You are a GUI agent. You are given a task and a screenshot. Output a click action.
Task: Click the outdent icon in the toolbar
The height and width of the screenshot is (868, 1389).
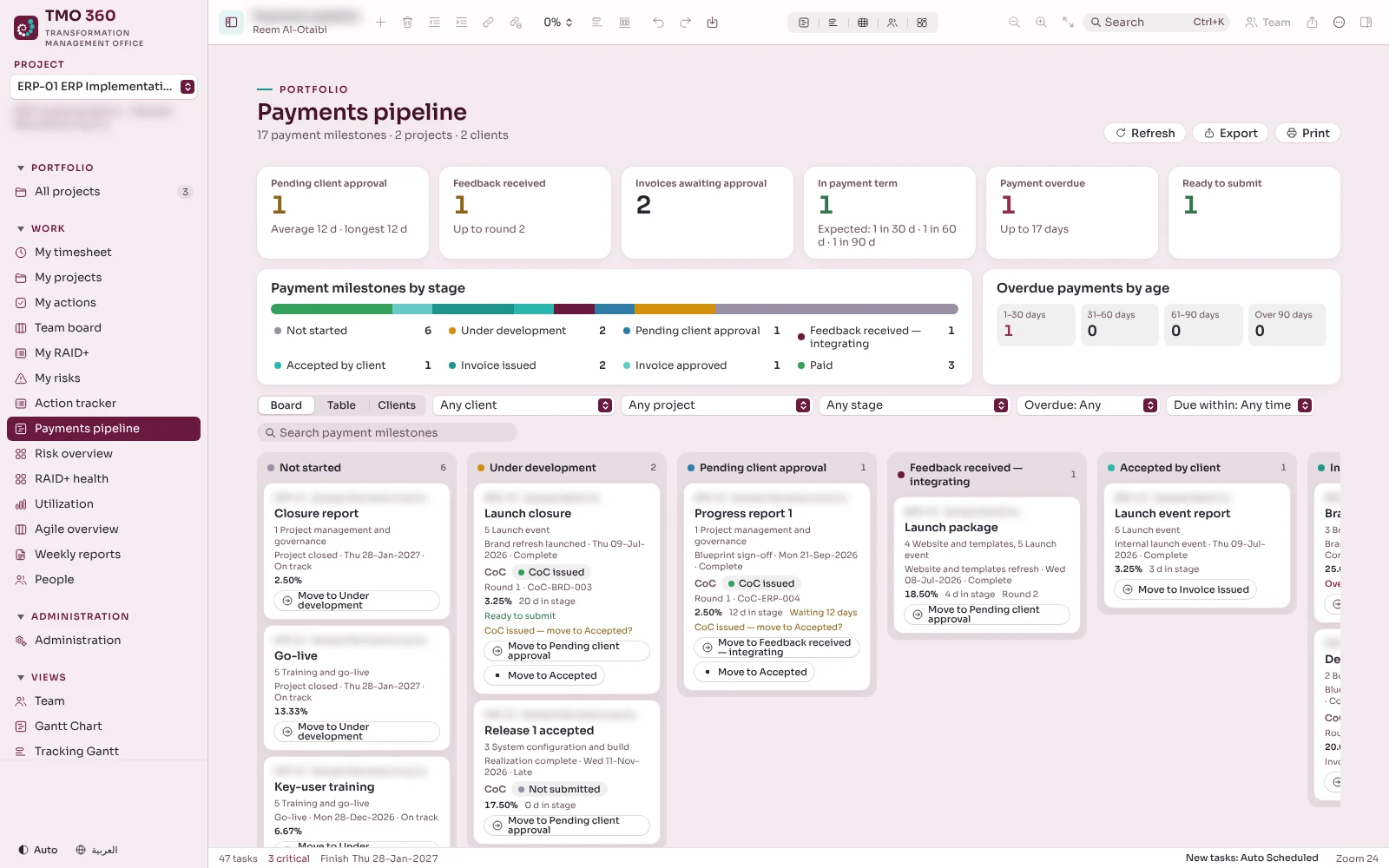434,23
